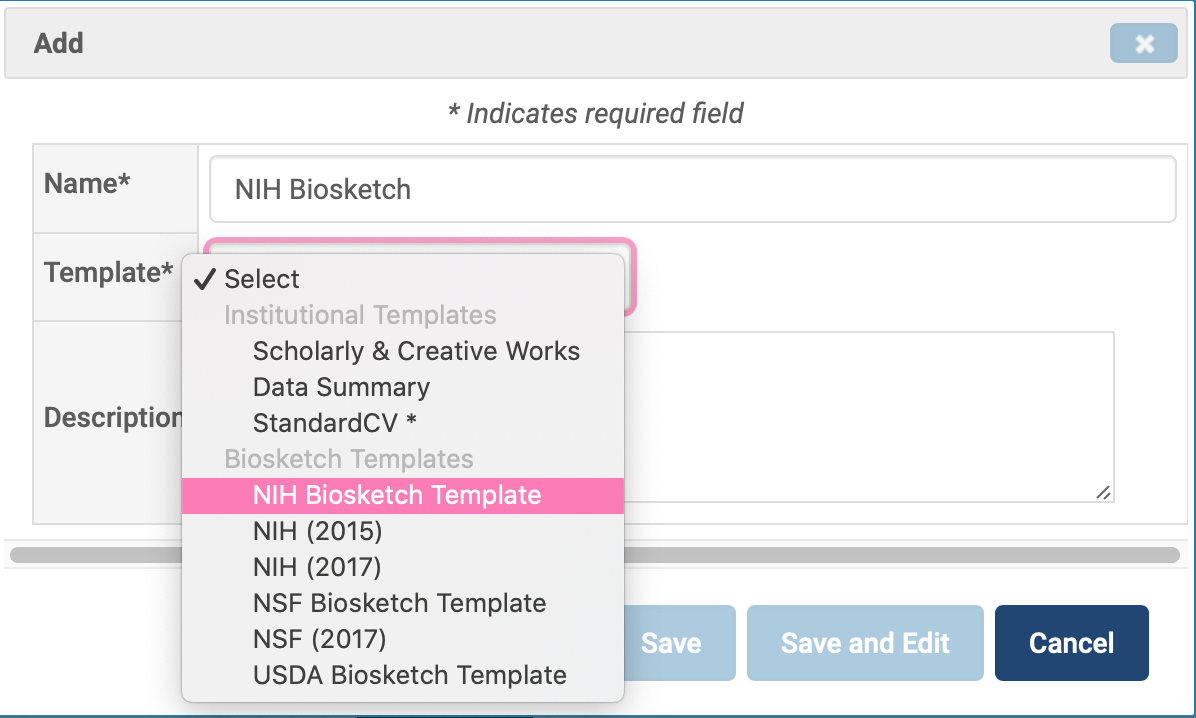Select the USDA Biosketch Template
This screenshot has width=1196, height=718.
click(x=409, y=675)
